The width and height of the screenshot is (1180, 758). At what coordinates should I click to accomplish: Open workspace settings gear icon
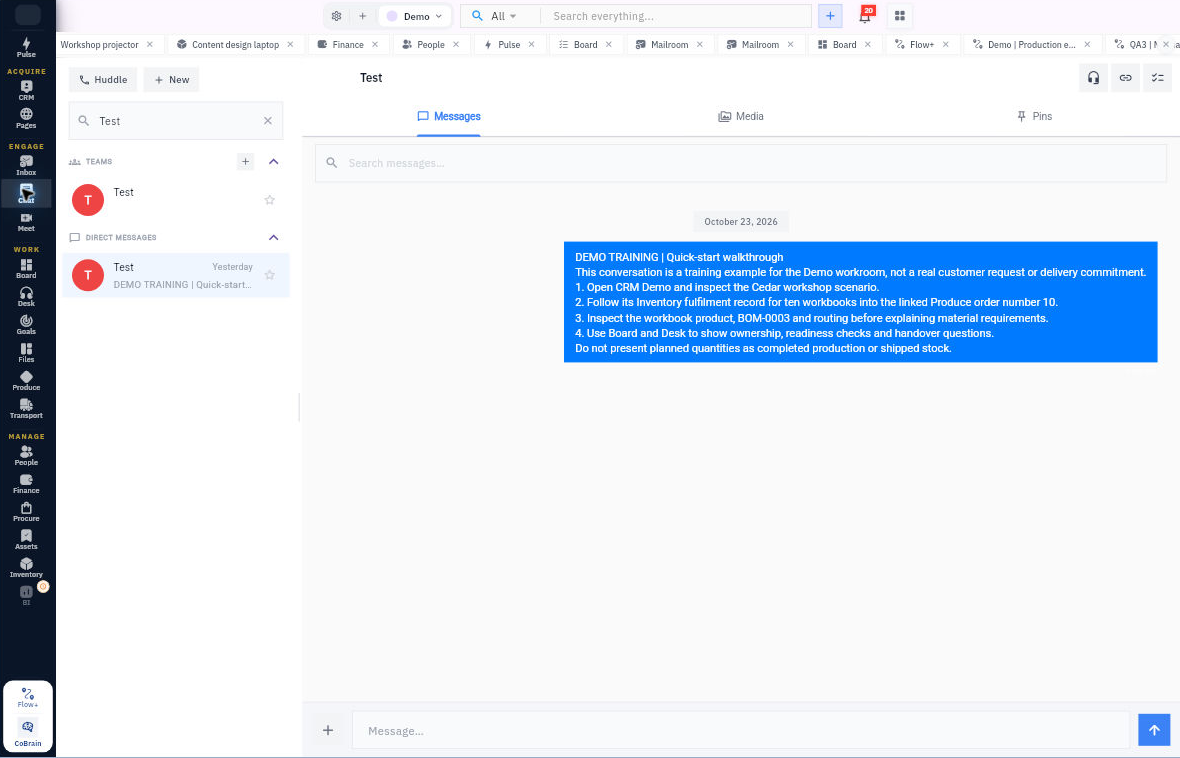(x=336, y=16)
